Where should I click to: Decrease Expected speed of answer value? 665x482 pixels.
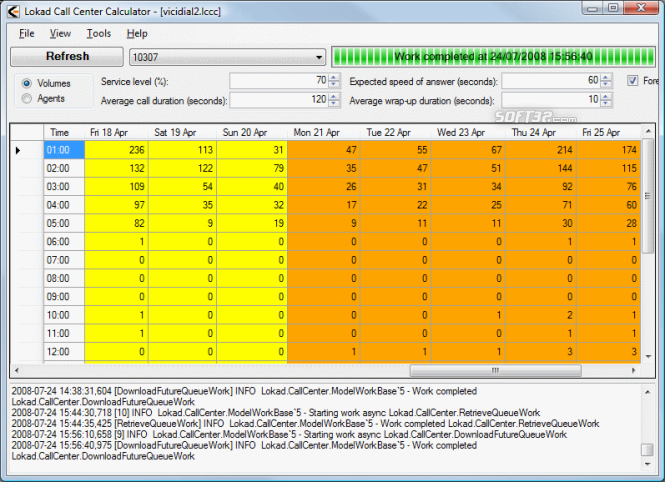pyautogui.click(x=606, y=84)
